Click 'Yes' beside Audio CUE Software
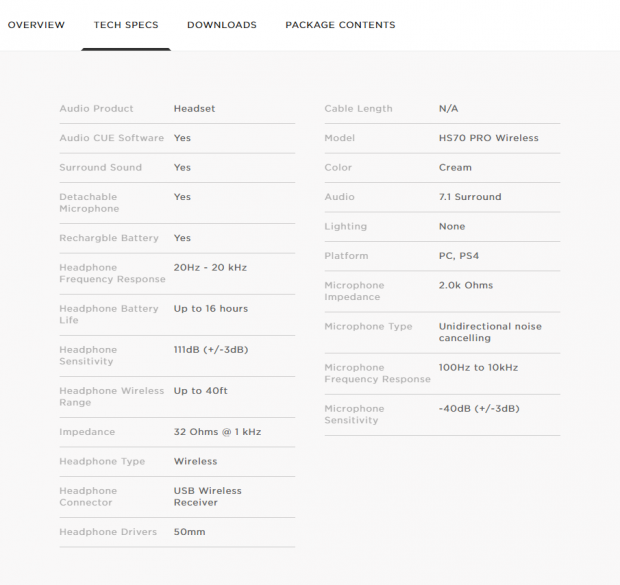 tap(182, 138)
